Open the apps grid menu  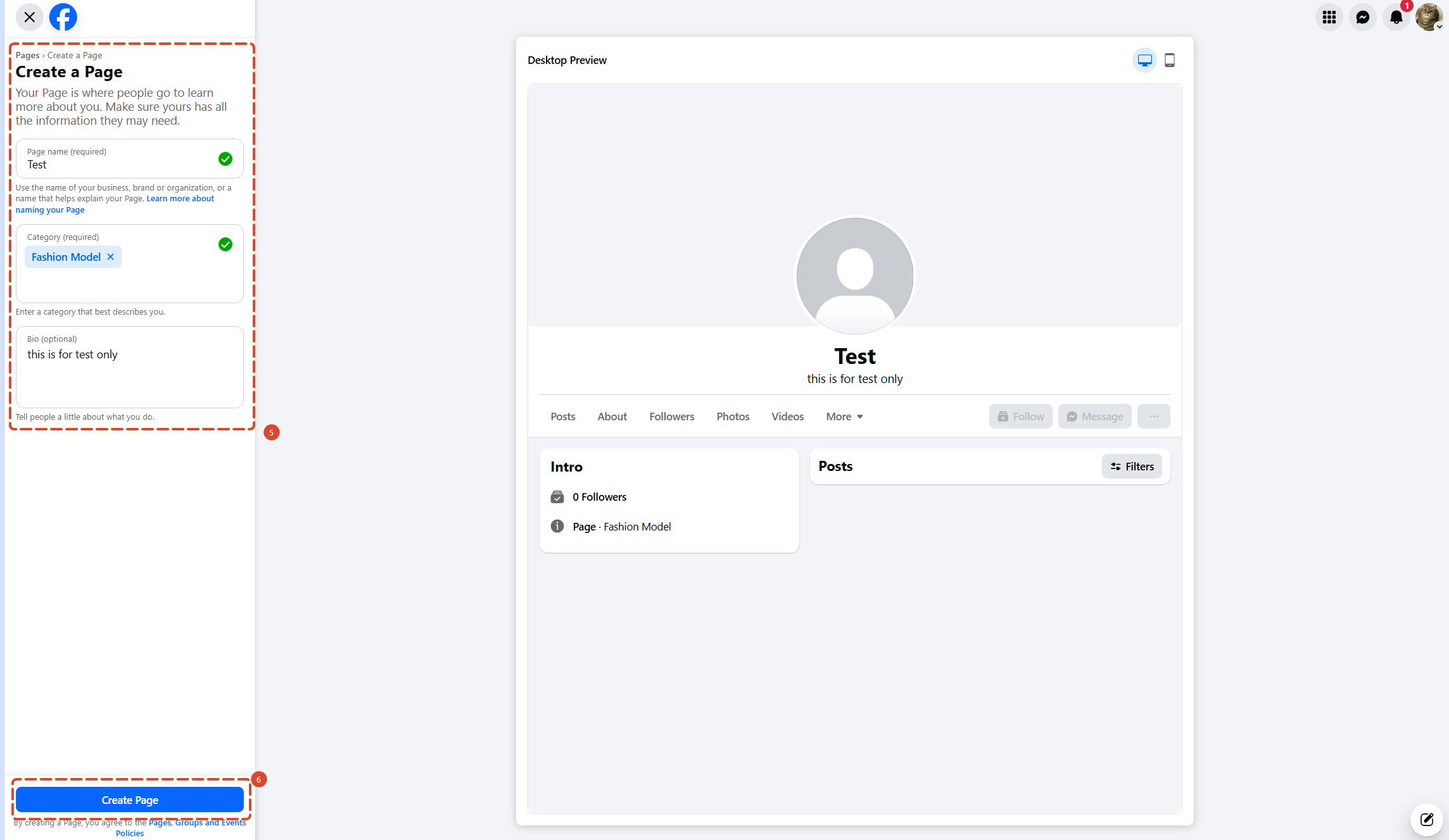pos(1329,17)
